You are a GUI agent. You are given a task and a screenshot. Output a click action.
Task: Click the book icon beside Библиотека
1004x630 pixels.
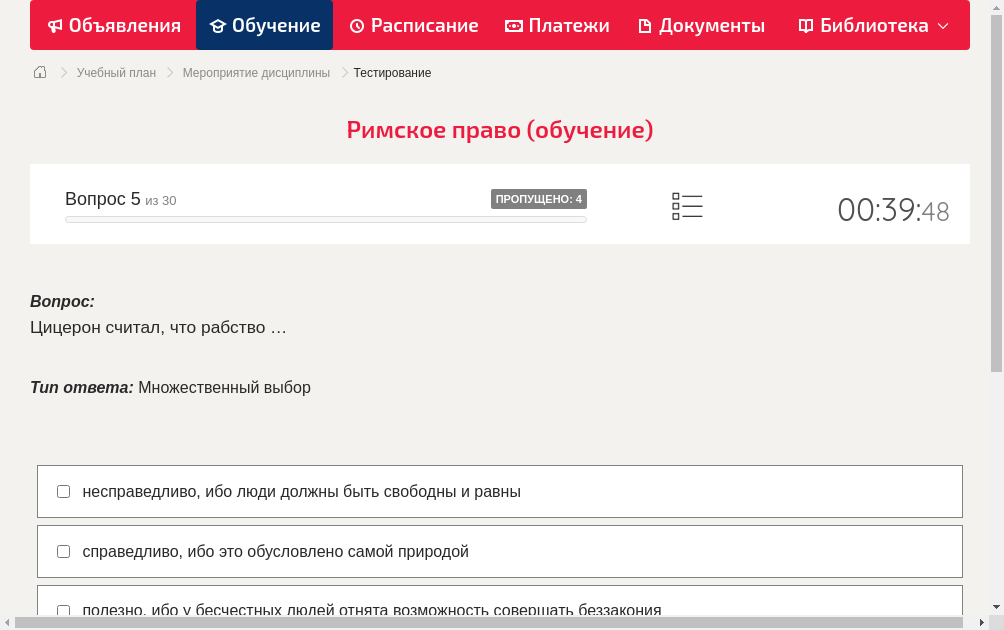pyautogui.click(x=805, y=25)
